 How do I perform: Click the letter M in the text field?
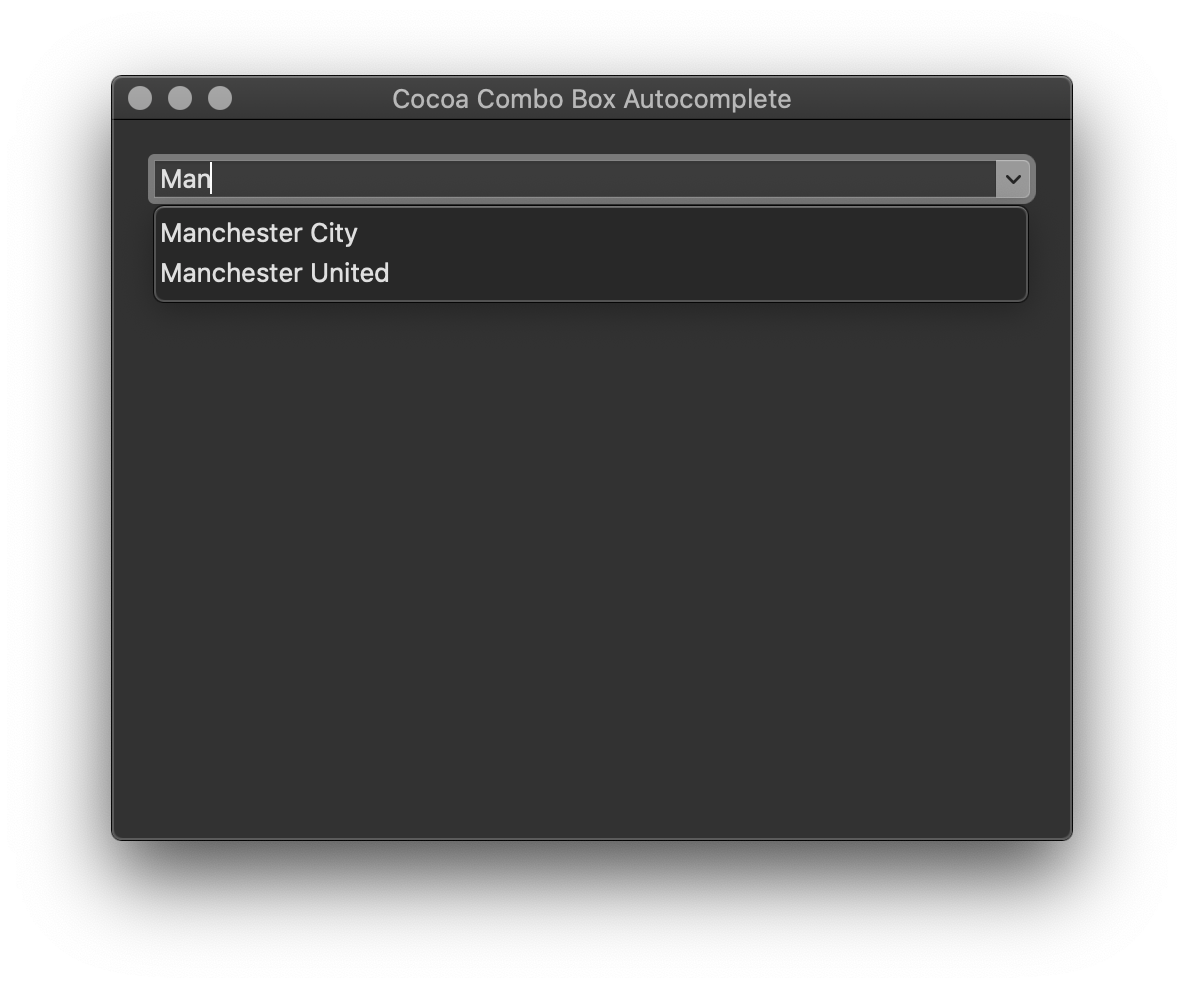(170, 179)
